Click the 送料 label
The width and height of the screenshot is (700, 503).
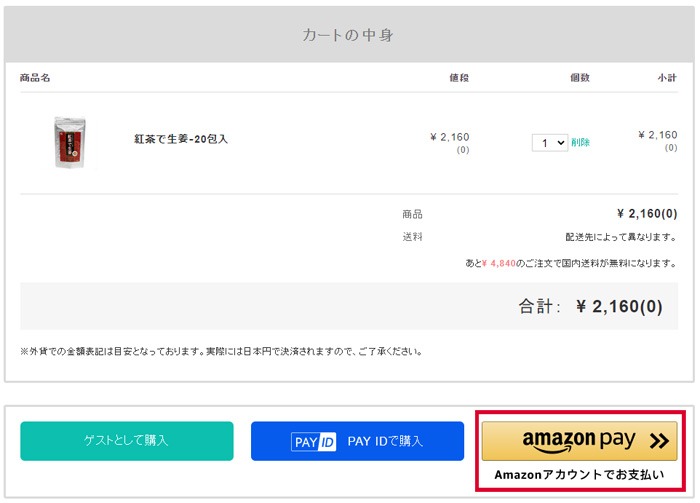pos(412,237)
